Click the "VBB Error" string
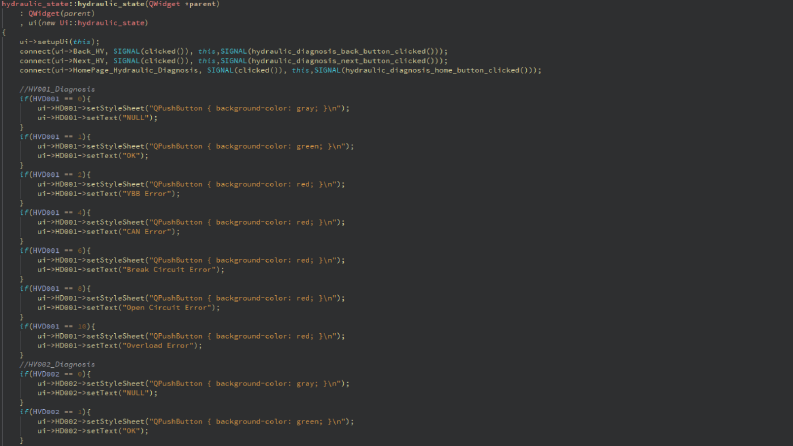 pos(146,193)
